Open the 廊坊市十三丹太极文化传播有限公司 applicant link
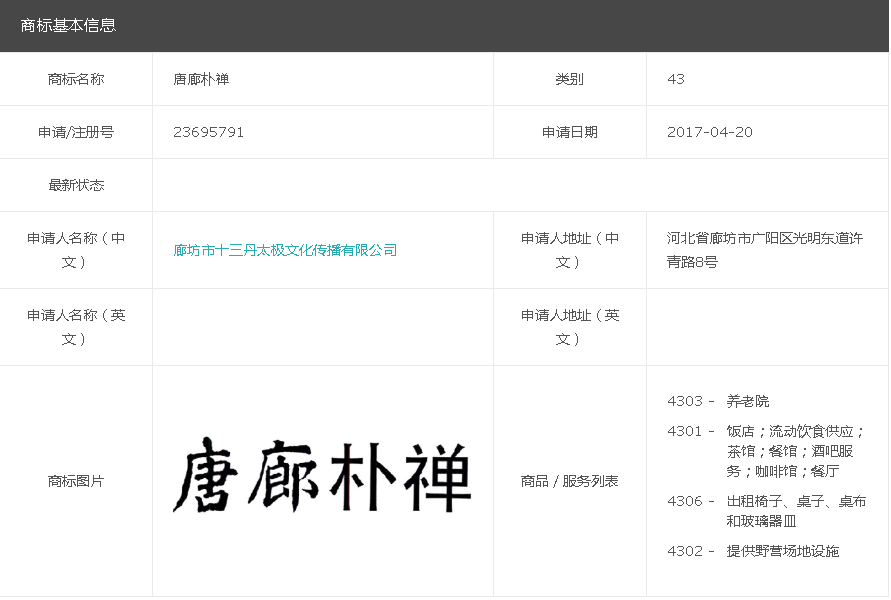 click(285, 250)
